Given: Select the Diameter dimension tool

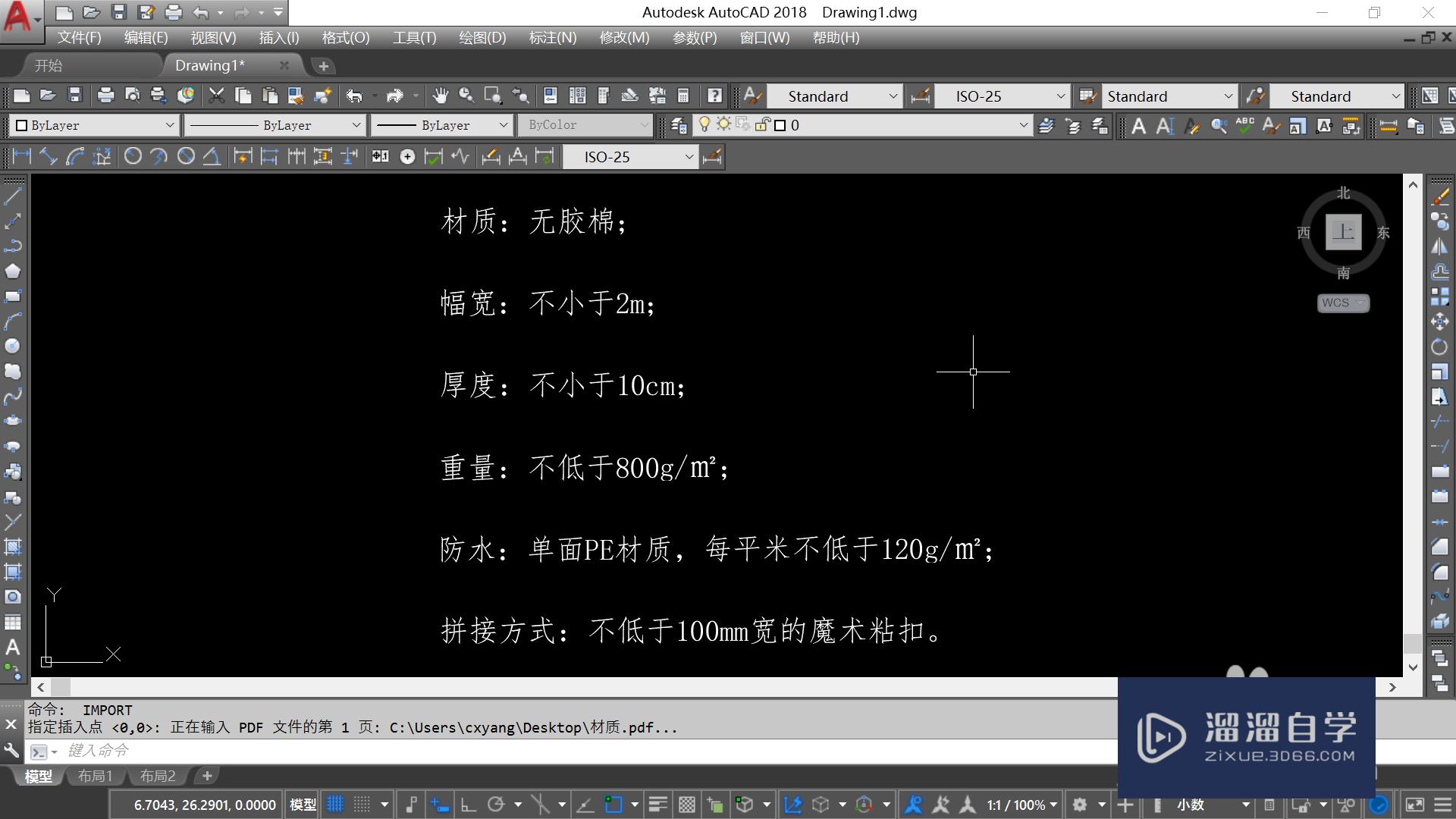Looking at the screenshot, I should pyautogui.click(x=186, y=156).
